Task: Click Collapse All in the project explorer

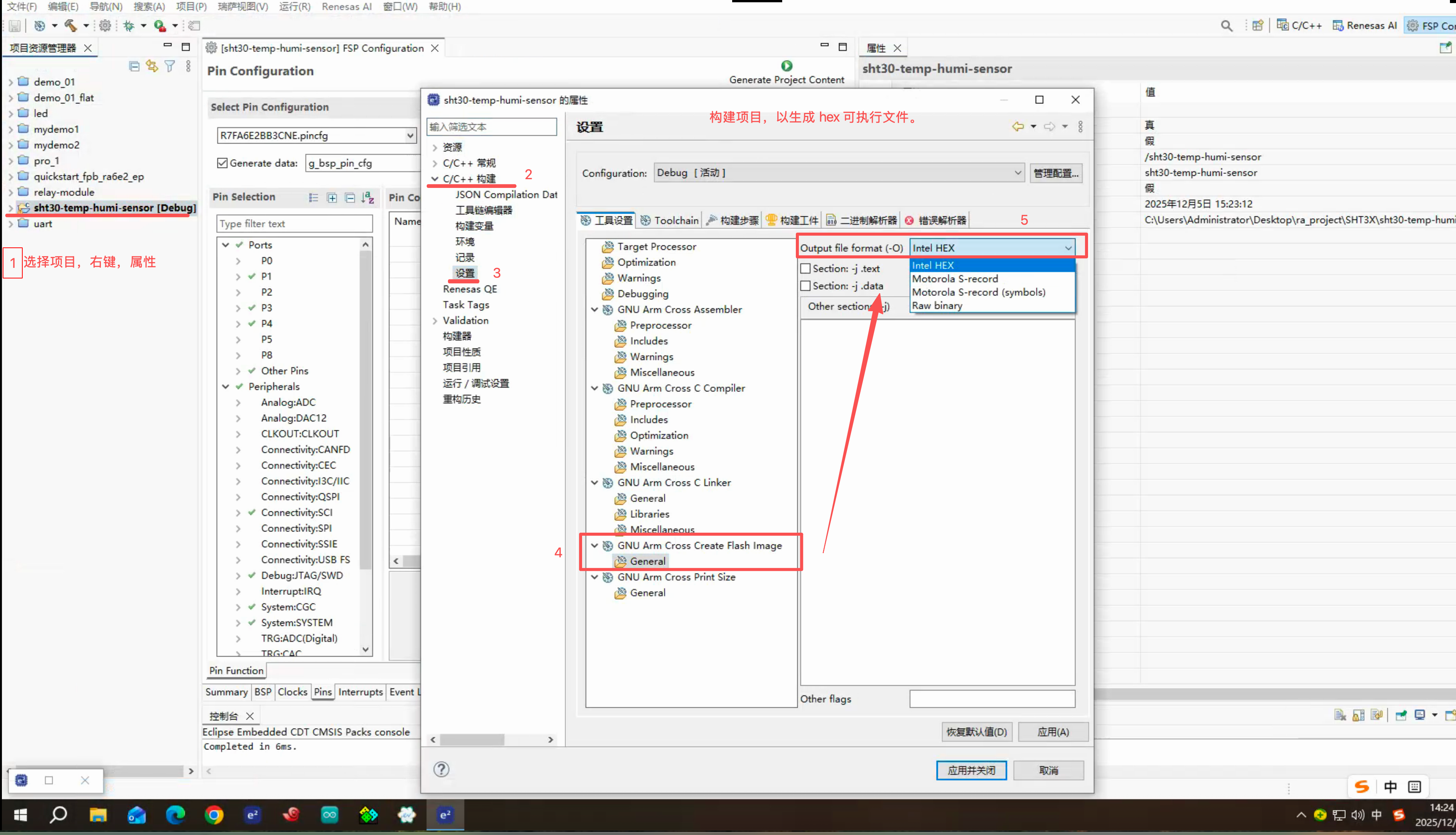Action: (134, 66)
